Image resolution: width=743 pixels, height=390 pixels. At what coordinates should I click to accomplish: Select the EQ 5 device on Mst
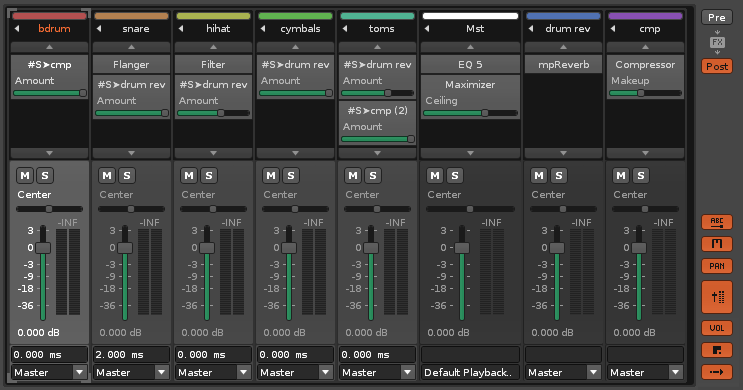[470, 64]
